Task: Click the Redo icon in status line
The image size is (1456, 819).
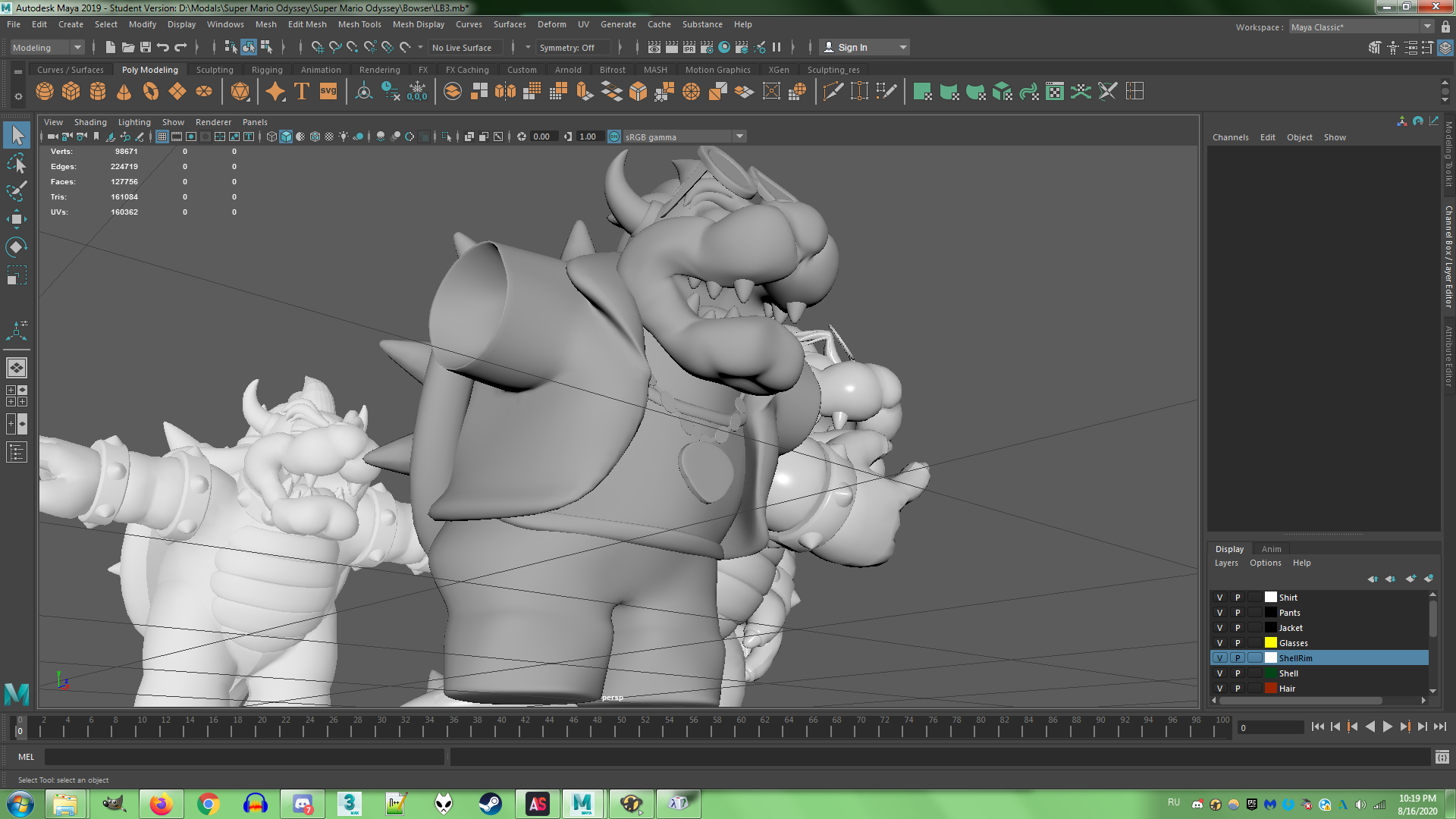Action: [180, 47]
